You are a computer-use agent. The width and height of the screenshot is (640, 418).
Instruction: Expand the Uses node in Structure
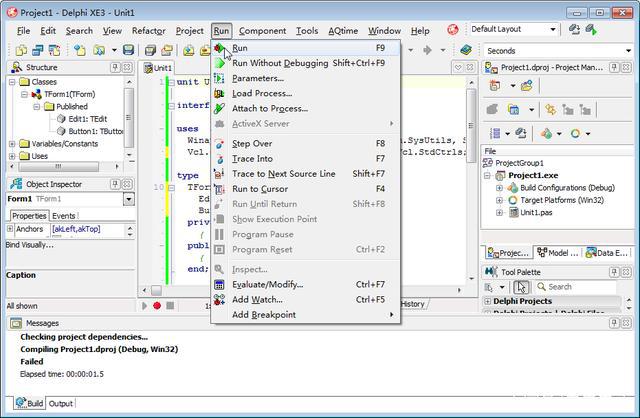[x=12, y=156]
